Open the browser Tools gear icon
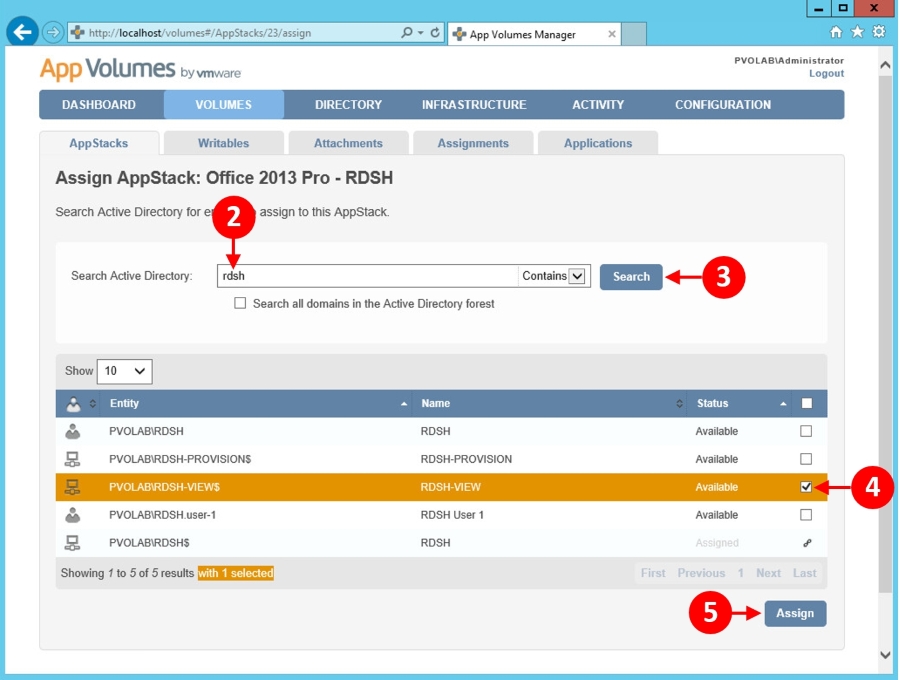Viewport: 900px width, 680px height. [x=878, y=32]
